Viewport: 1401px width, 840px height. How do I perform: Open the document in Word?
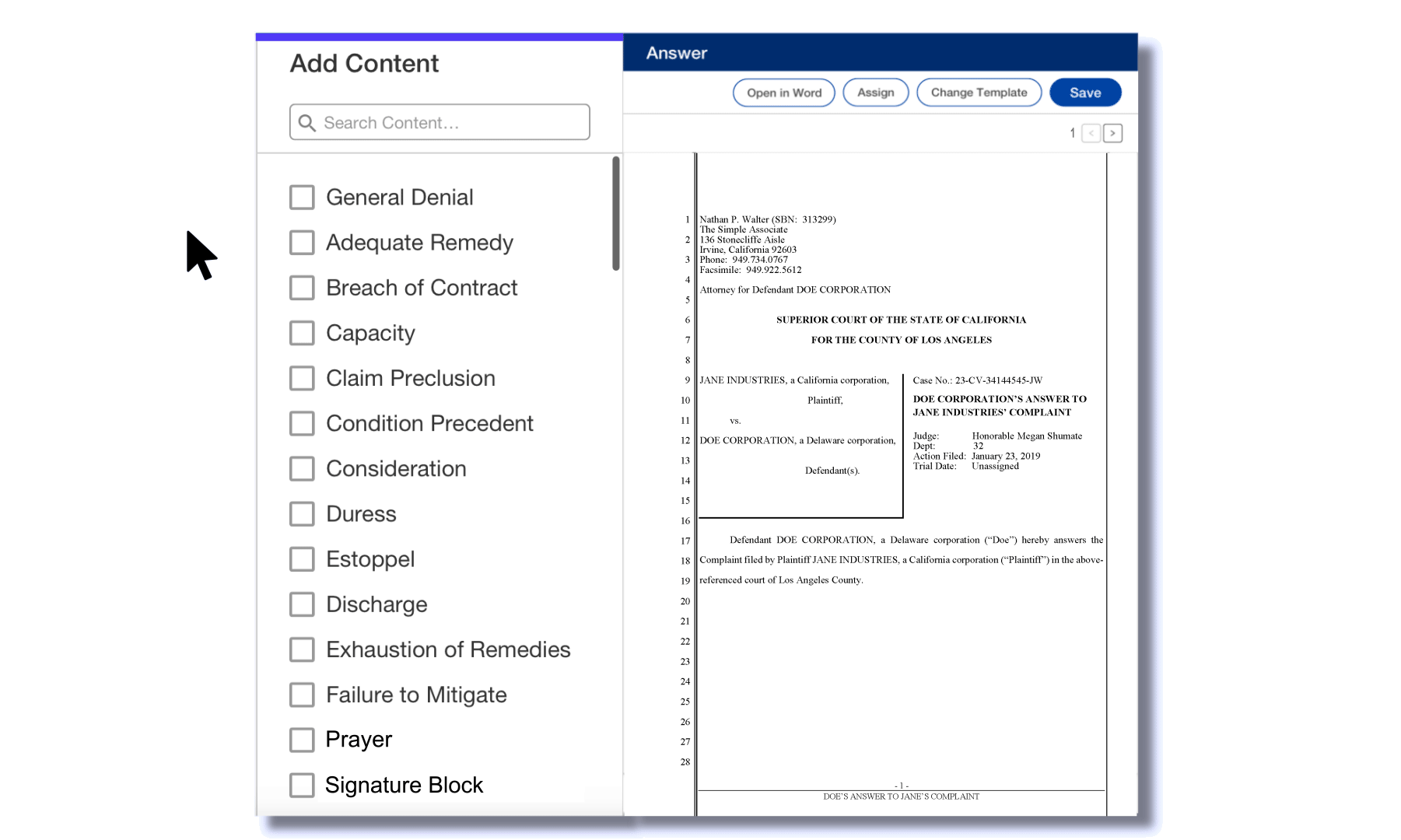(784, 93)
